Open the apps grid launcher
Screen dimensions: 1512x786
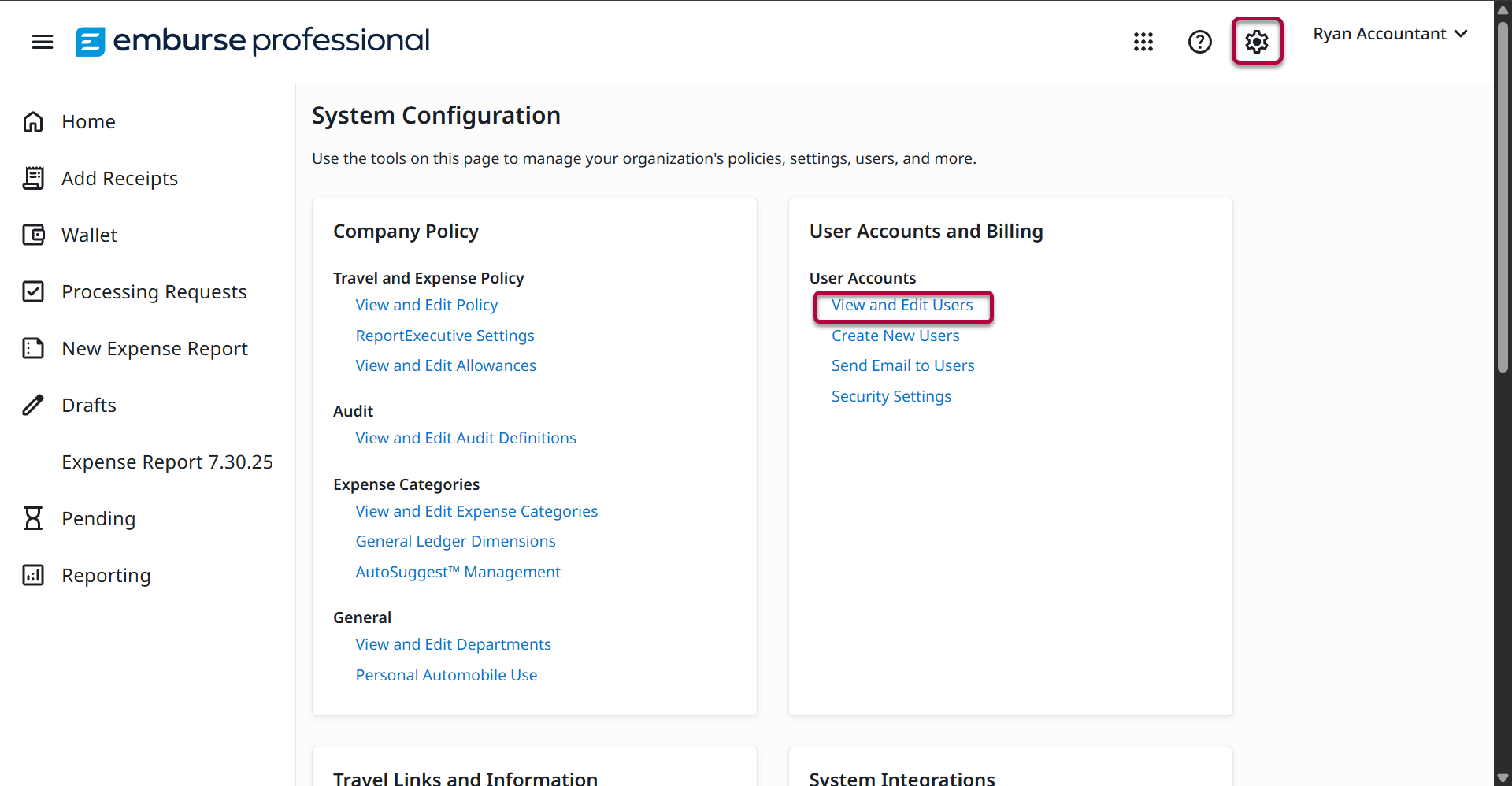tap(1143, 42)
